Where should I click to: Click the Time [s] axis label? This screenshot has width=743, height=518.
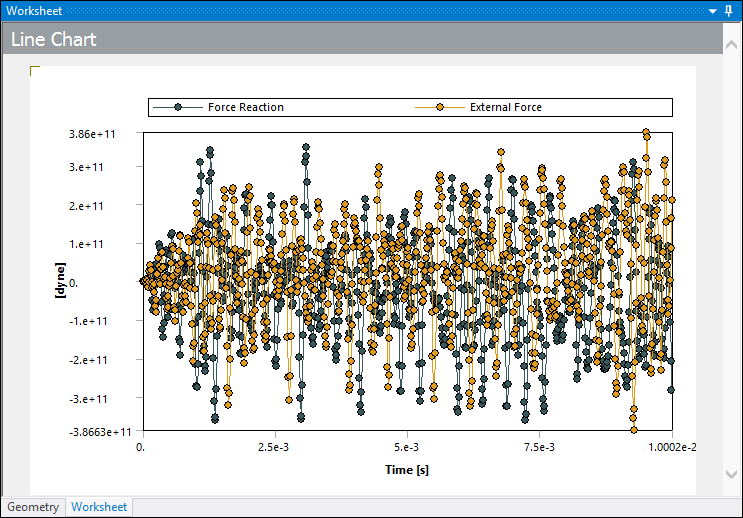click(407, 470)
